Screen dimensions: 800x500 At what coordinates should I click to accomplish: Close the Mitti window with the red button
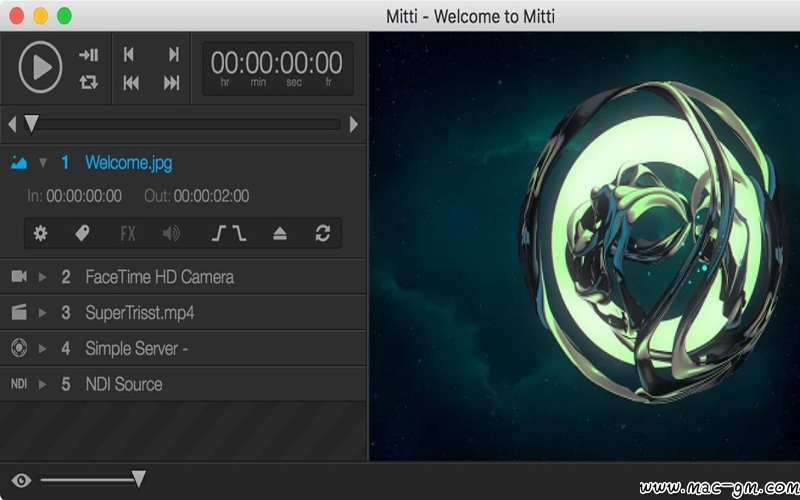click(x=17, y=16)
